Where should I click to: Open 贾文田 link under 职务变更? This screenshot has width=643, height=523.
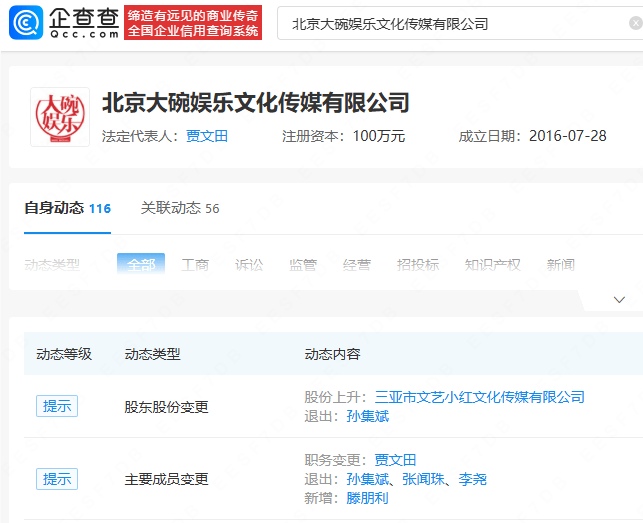point(395,460)
